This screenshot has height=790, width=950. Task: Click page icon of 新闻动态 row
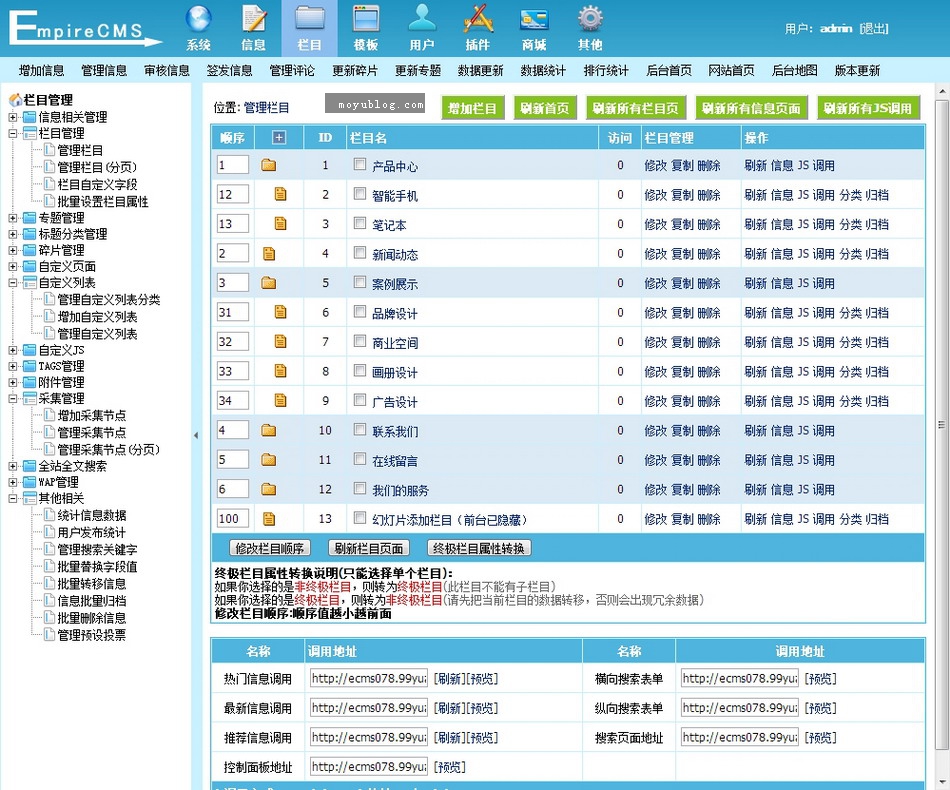tap(269, 254)
